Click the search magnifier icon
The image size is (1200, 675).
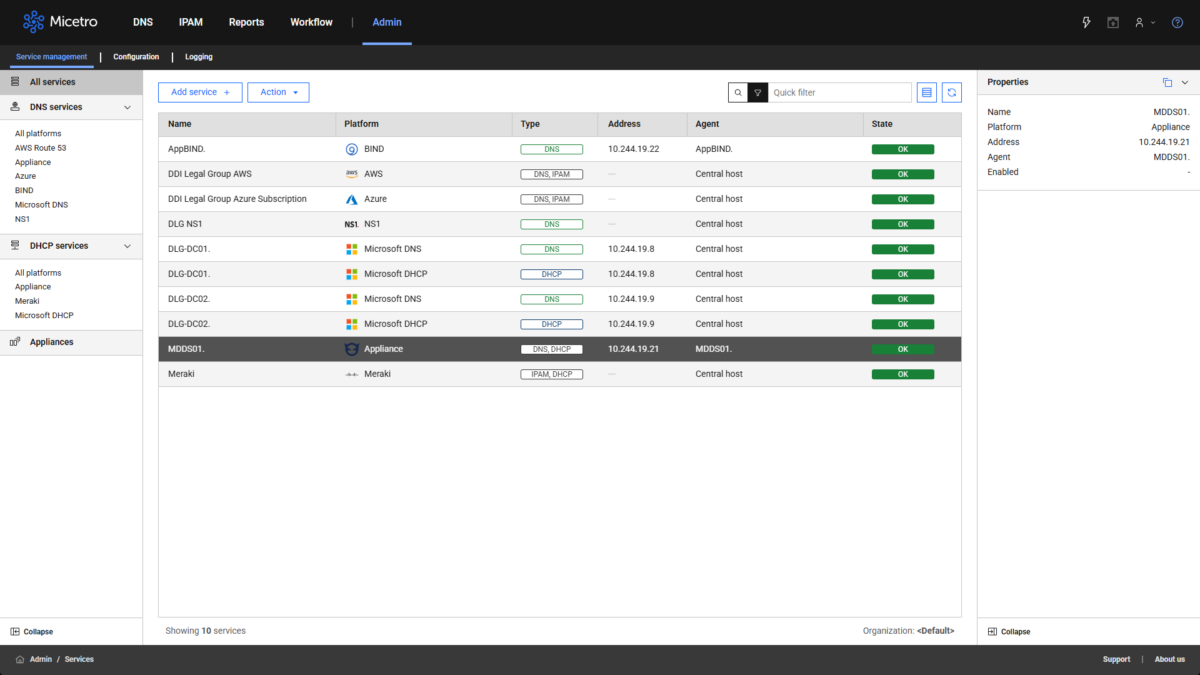(x=738, y=92)
